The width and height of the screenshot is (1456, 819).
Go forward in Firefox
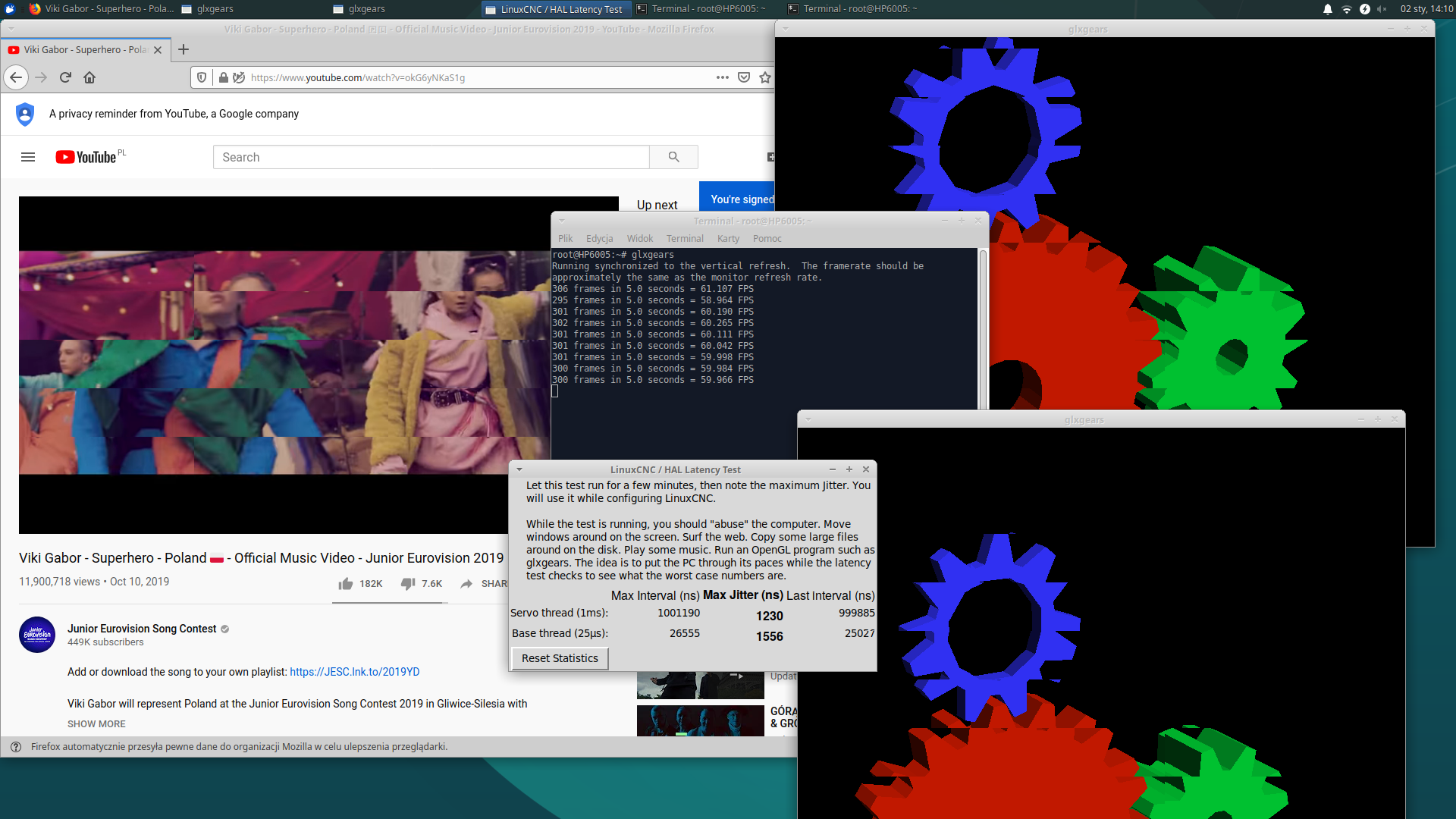pyautogui.click(x=41, y=77)
